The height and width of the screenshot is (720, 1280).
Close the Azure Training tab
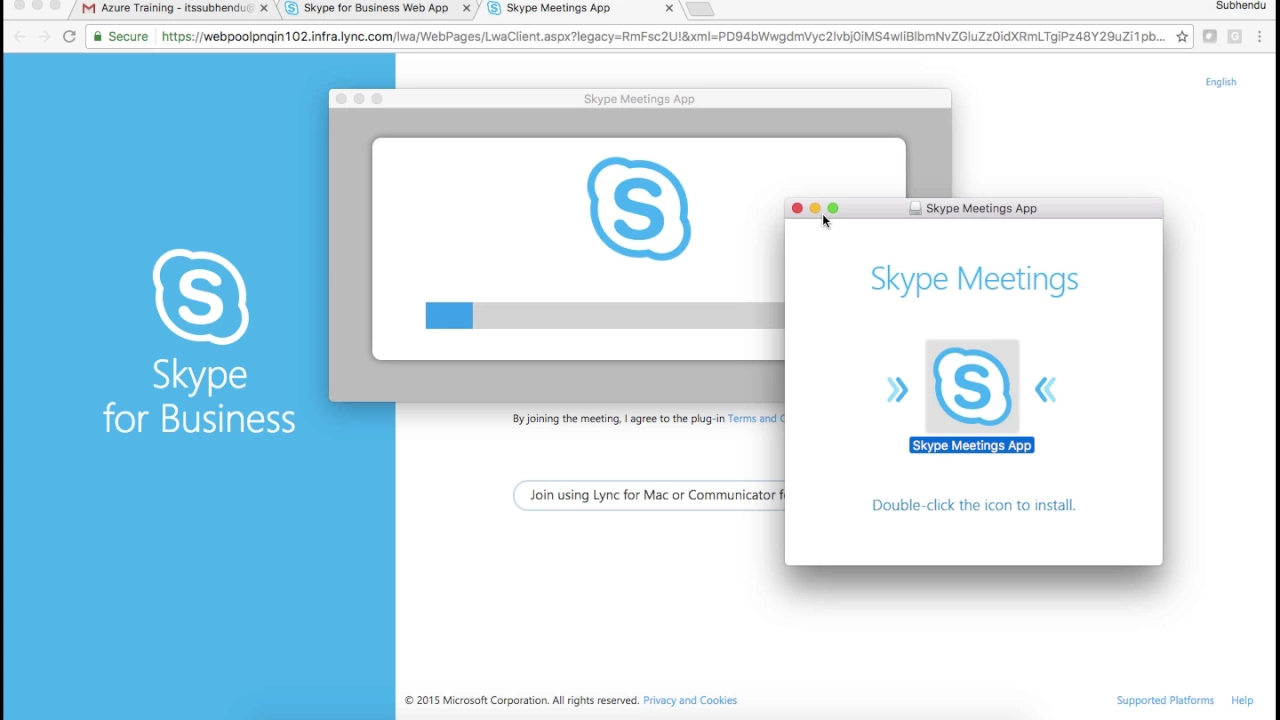click(264, 8)
